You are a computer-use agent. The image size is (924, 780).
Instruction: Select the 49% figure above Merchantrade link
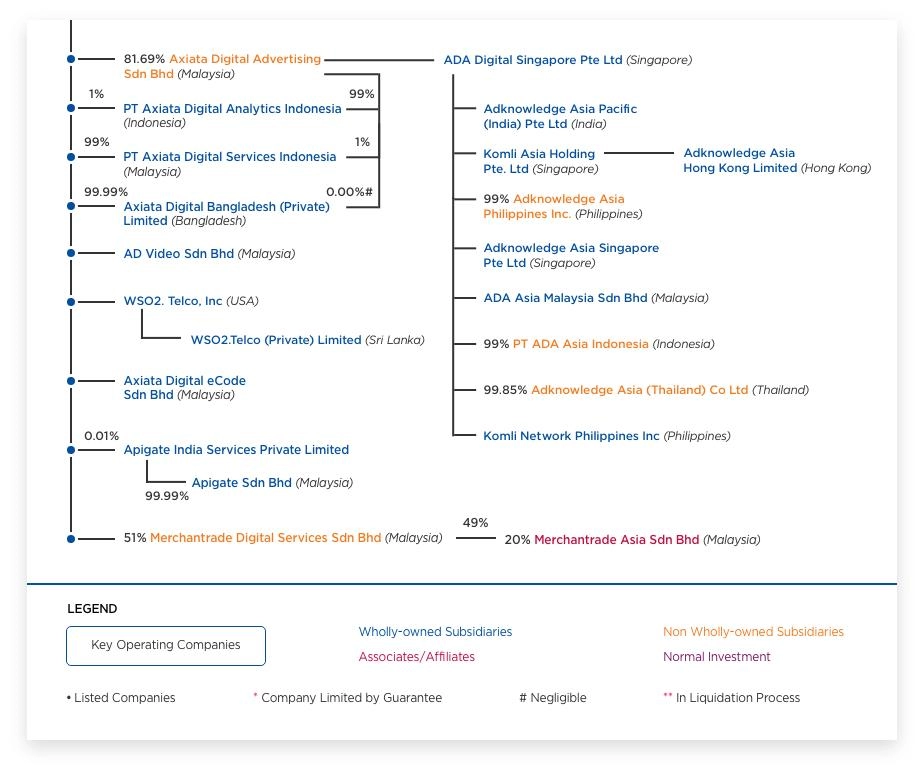[476, 523]
